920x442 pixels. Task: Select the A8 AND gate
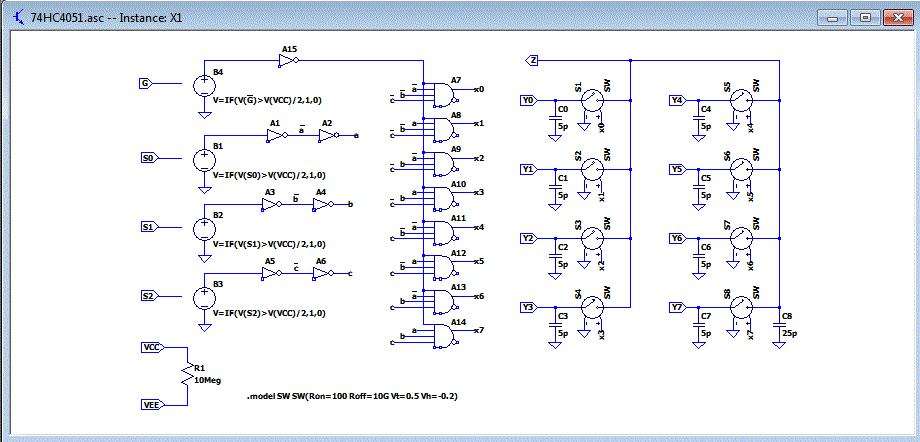pyautogui.click(x=444, y=128)
